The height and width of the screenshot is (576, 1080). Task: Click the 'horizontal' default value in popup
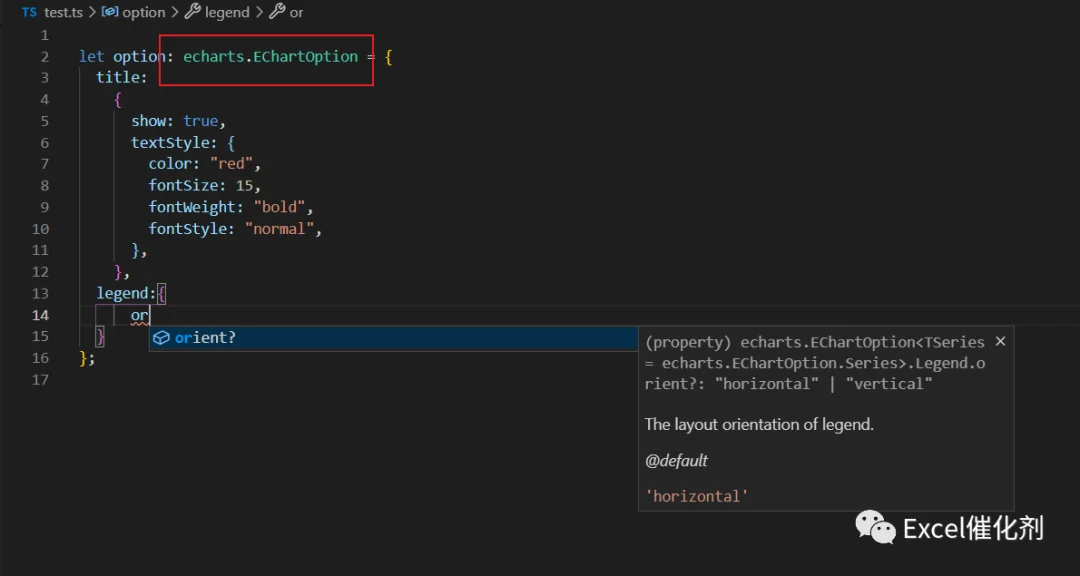[x=696, y=496]
